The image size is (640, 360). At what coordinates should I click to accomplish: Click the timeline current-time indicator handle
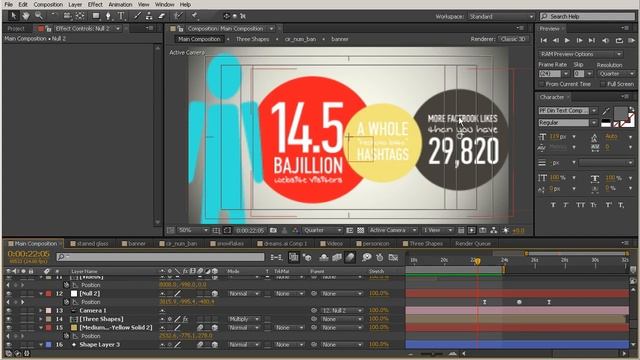point(477,261)
